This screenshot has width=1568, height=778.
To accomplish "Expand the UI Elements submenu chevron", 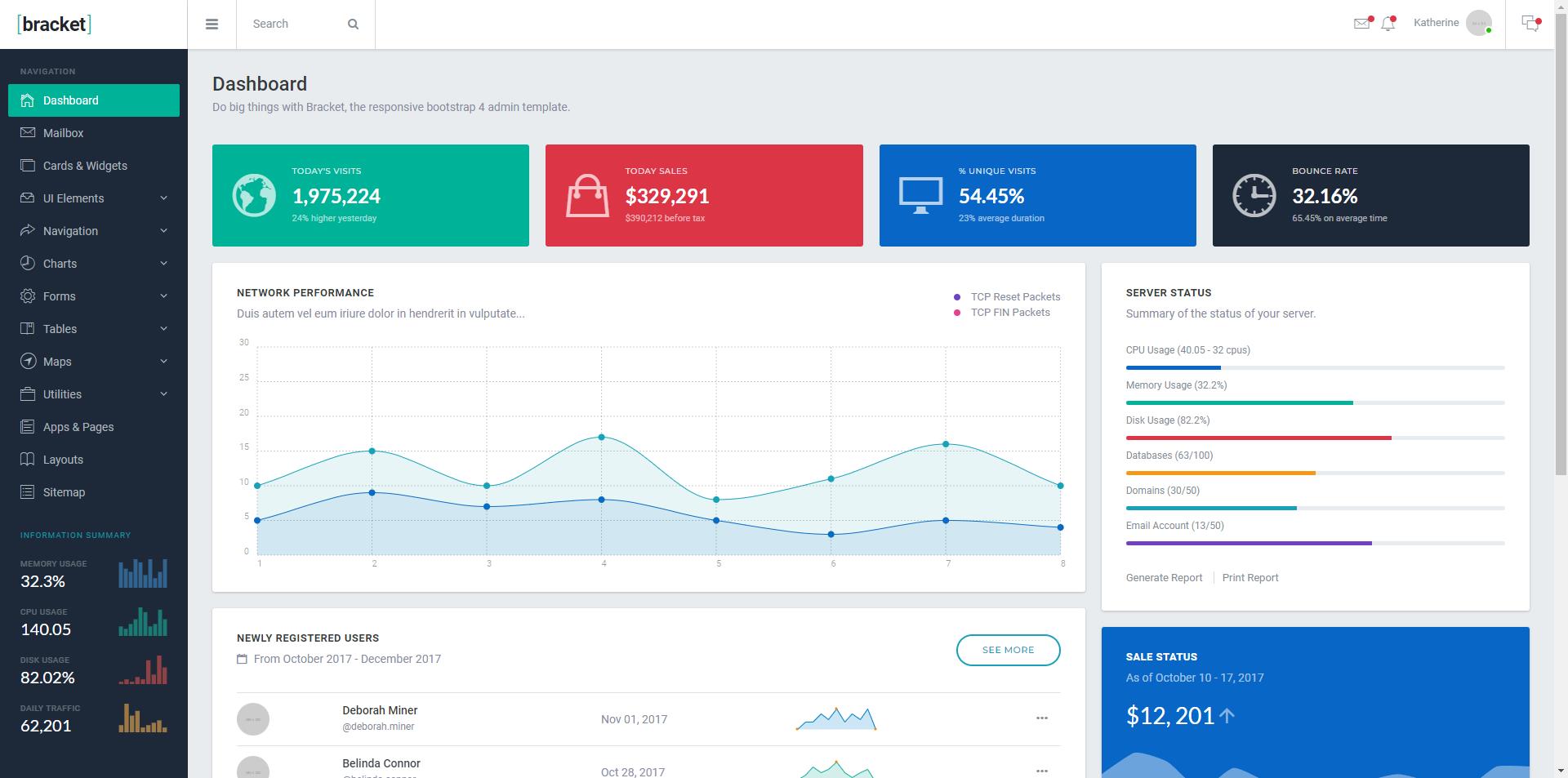I will coord(163,198).
